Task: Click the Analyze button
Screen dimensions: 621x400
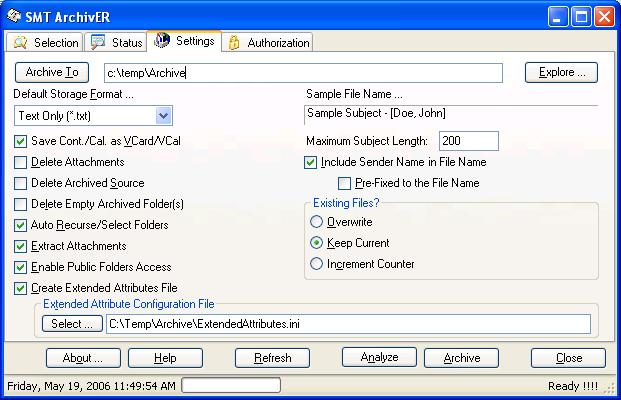Action: pyautogui.click(x=379, y=357)
